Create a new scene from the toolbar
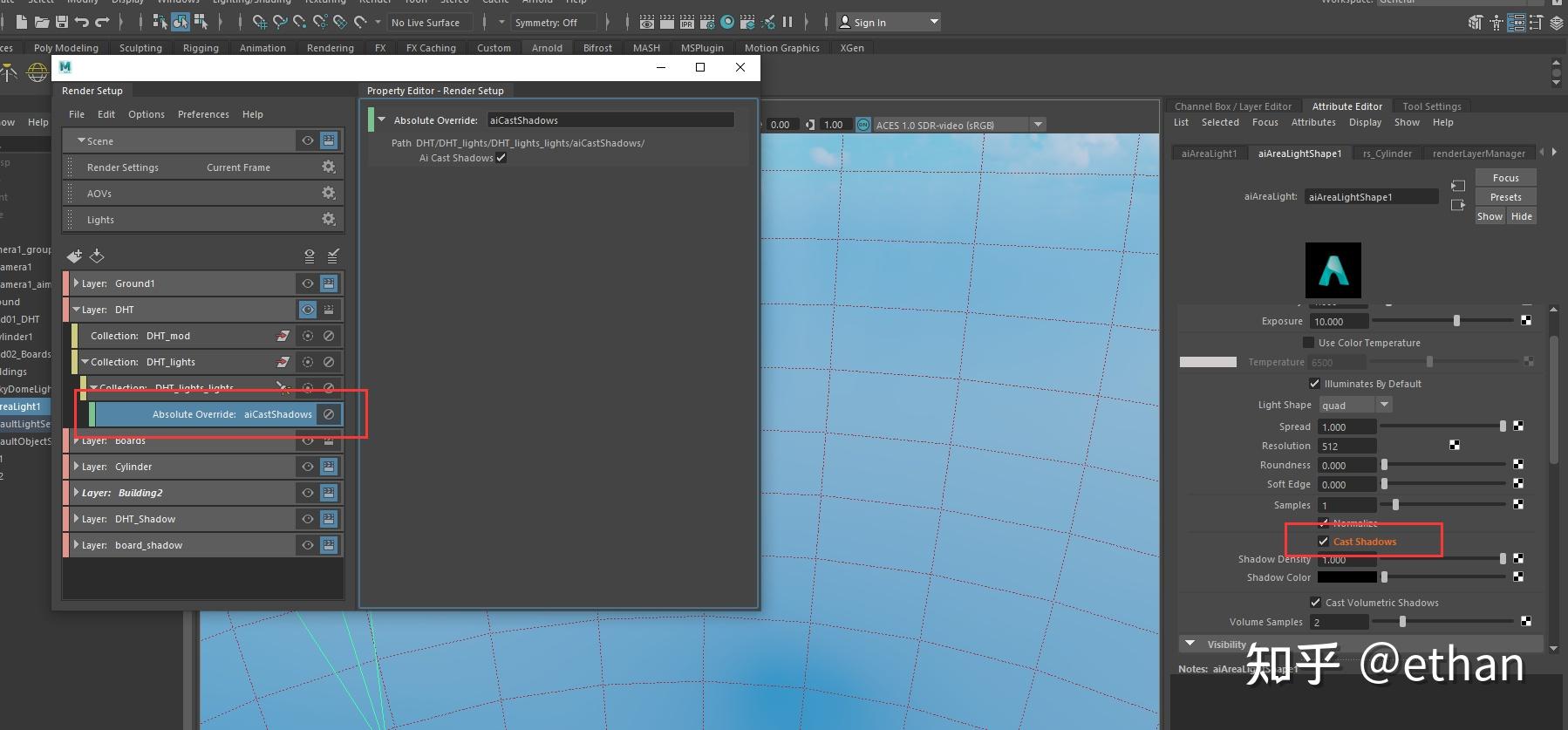 coord(21,22)
